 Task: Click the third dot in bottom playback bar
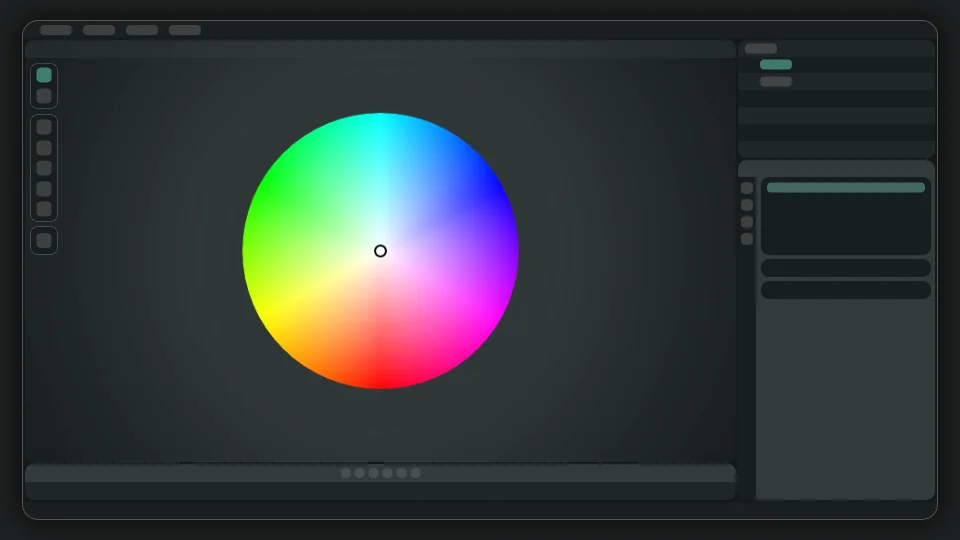(374, 473)
